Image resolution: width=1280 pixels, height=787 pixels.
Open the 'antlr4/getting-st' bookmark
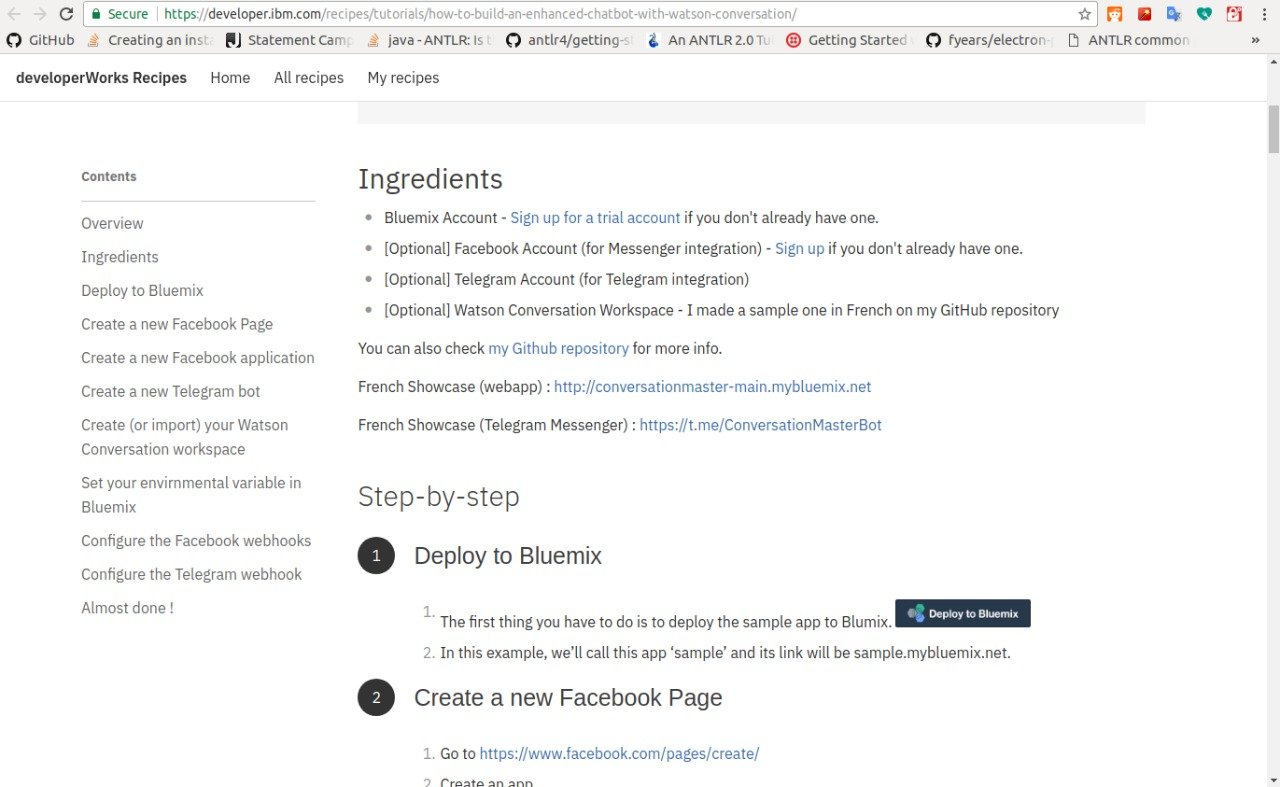coord(569,40)
